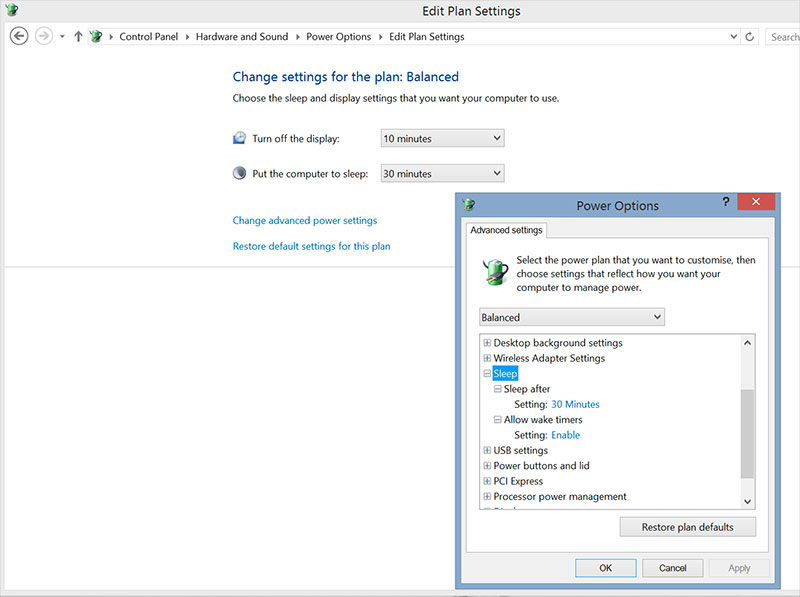The image size is (800, 597).
Task: Select Desktop background settings text
Action: (558, 343)
